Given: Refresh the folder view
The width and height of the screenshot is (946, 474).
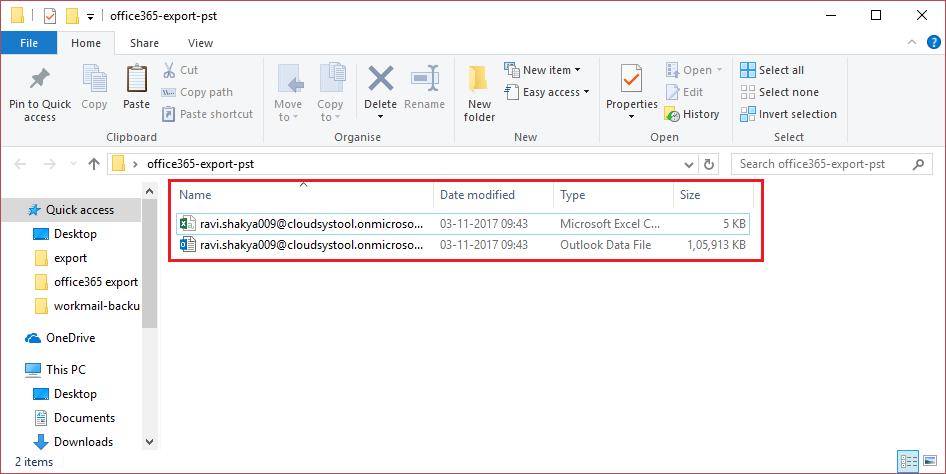Looking at the screenshot, I should [x=709, y=164].
